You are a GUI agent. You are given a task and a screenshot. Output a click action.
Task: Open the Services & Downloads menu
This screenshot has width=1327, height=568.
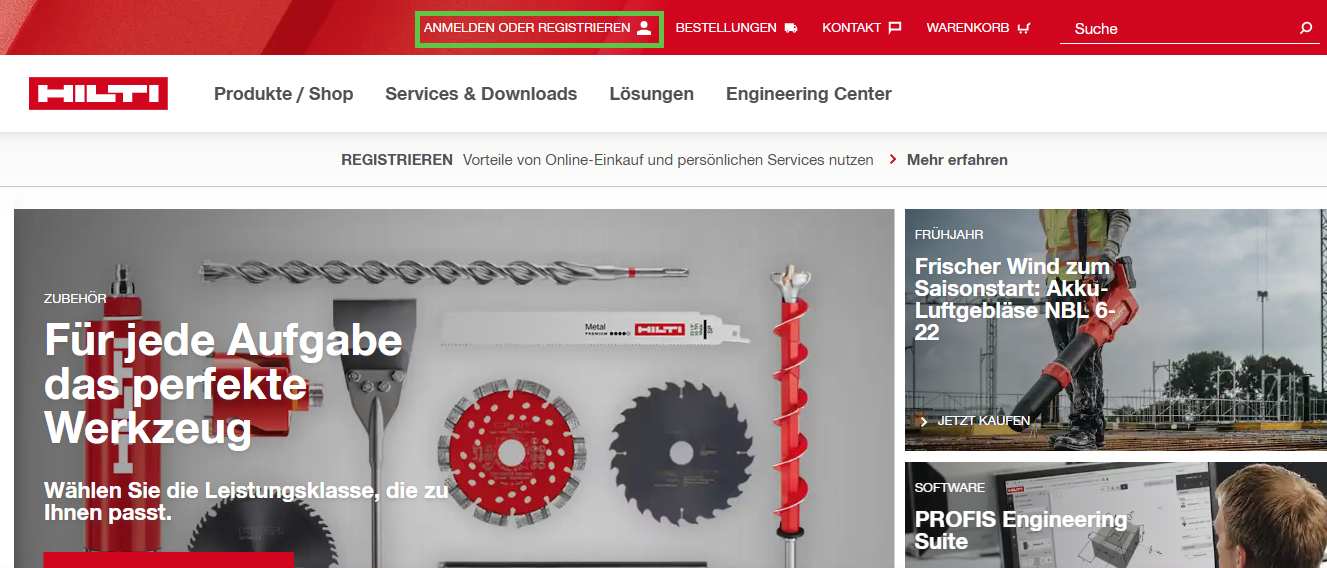click(481, 94)
